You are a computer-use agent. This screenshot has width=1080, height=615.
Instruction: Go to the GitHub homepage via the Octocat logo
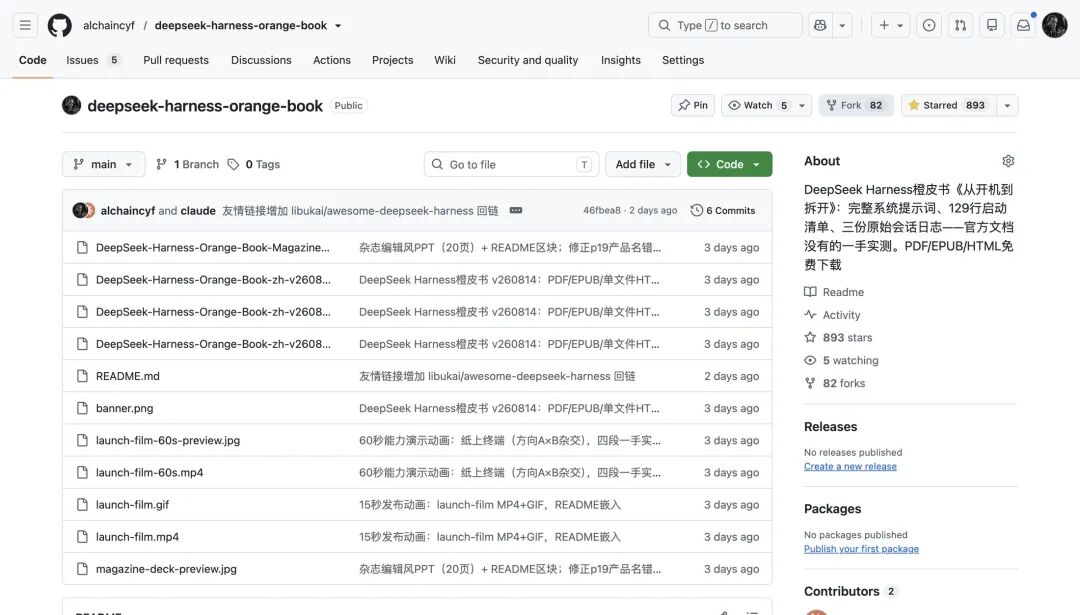59,25
